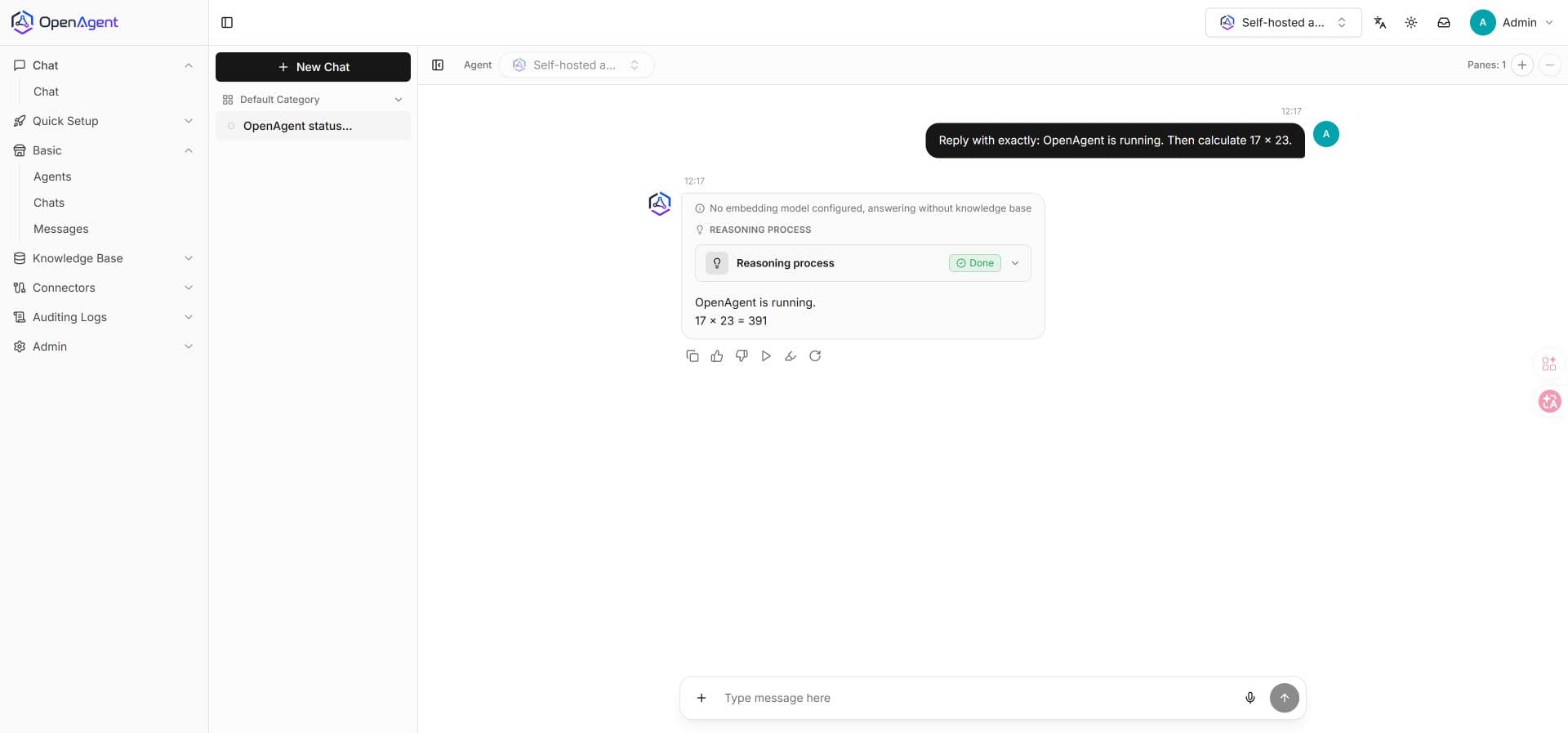Toggle the light/dark theme
The height and width of the screenshot is (733, 1568).
[1411, 23]
